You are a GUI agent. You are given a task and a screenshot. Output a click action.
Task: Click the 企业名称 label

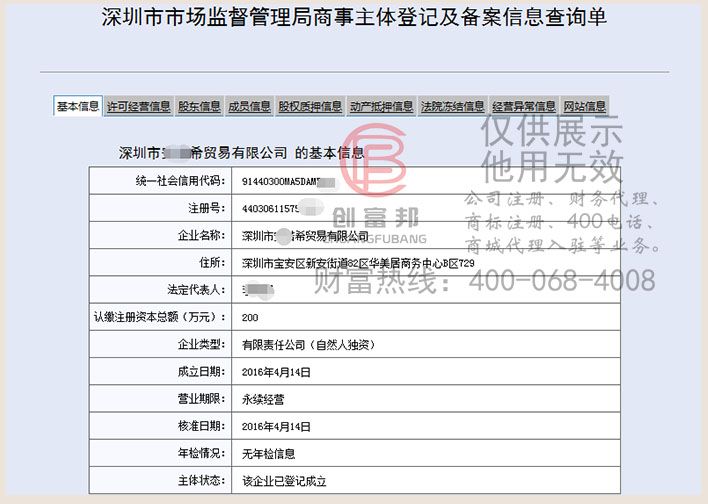pos(201,235)
